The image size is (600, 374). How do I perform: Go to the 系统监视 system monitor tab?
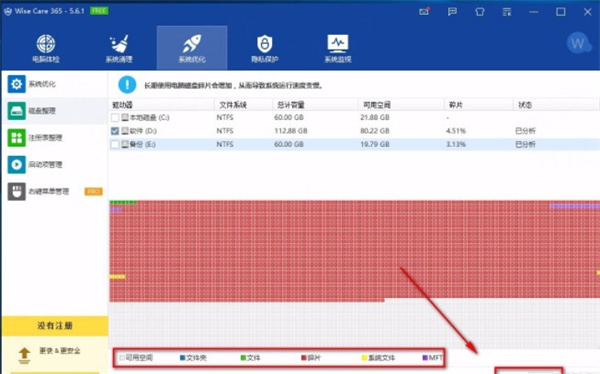click(x=338, y=48)
